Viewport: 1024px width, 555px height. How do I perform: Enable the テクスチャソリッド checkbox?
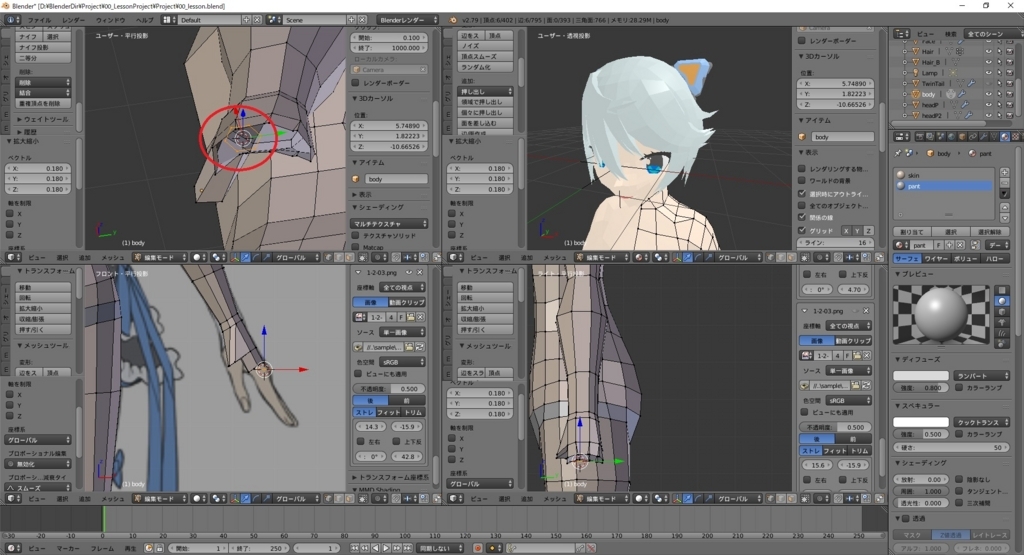(355, 235)
